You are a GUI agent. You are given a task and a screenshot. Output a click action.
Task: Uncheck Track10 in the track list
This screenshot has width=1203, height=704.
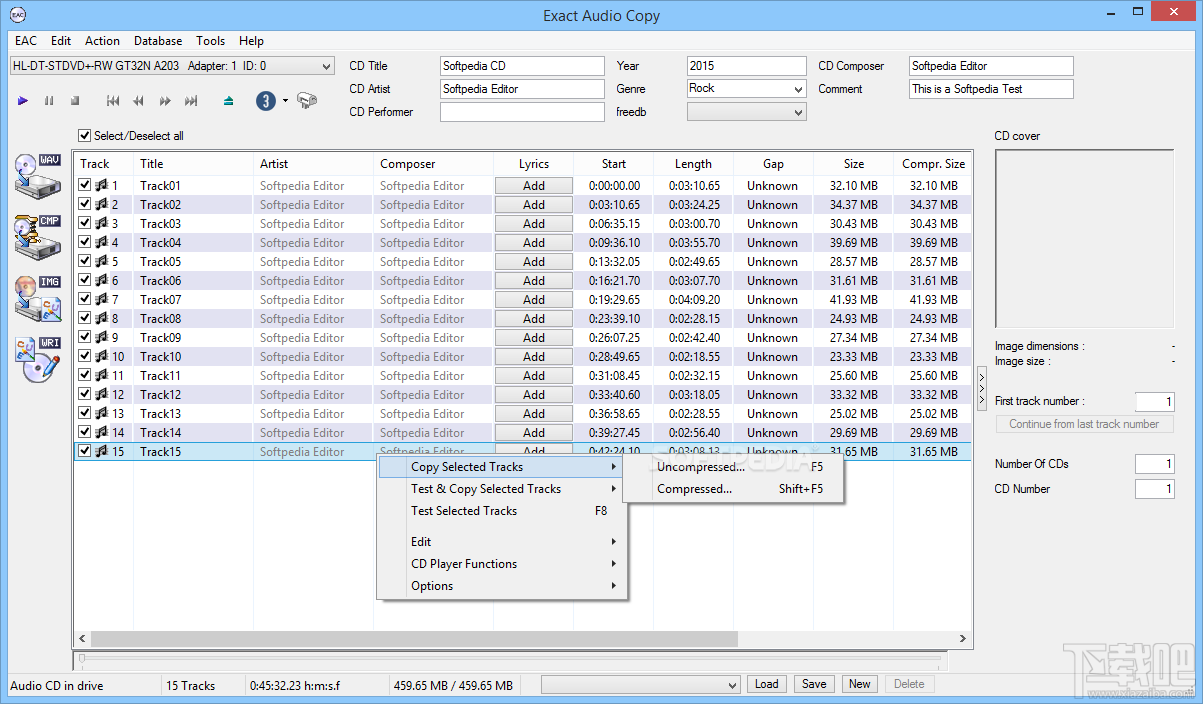click(x=85, y=356)
